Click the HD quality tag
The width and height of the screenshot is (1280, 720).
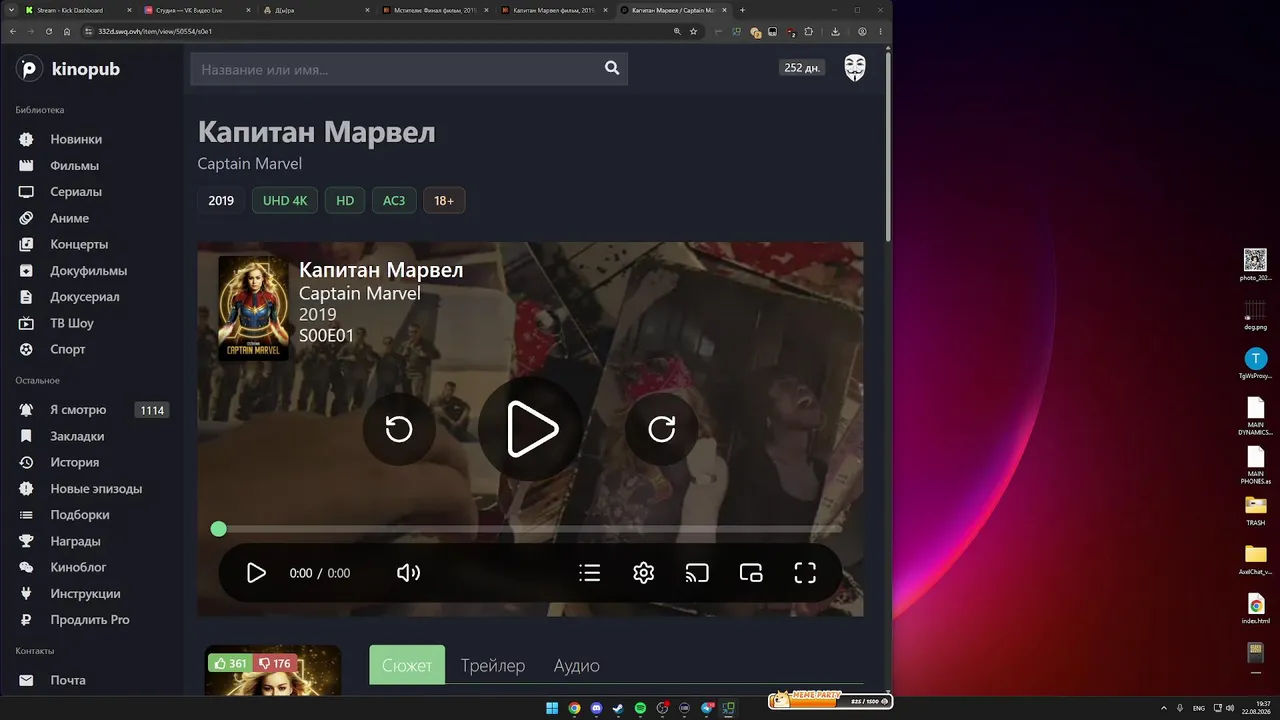345,201
